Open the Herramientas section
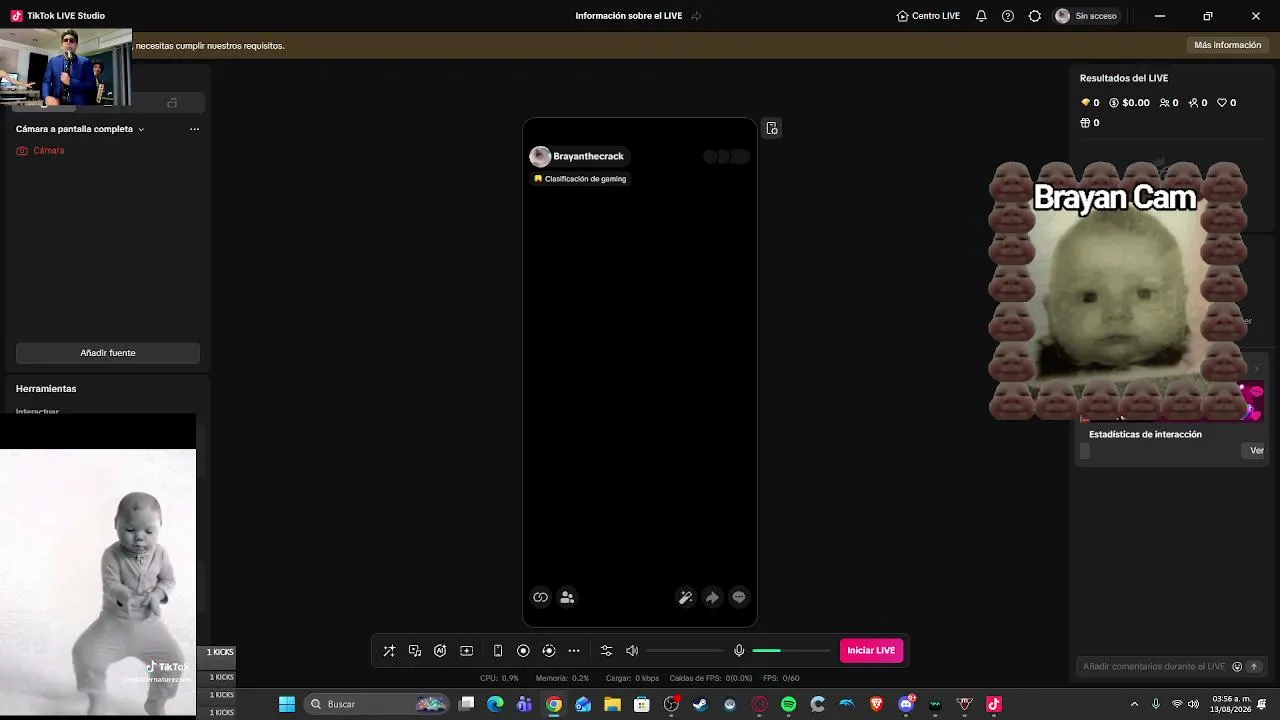1280x720 pixels. coord(46,389)
